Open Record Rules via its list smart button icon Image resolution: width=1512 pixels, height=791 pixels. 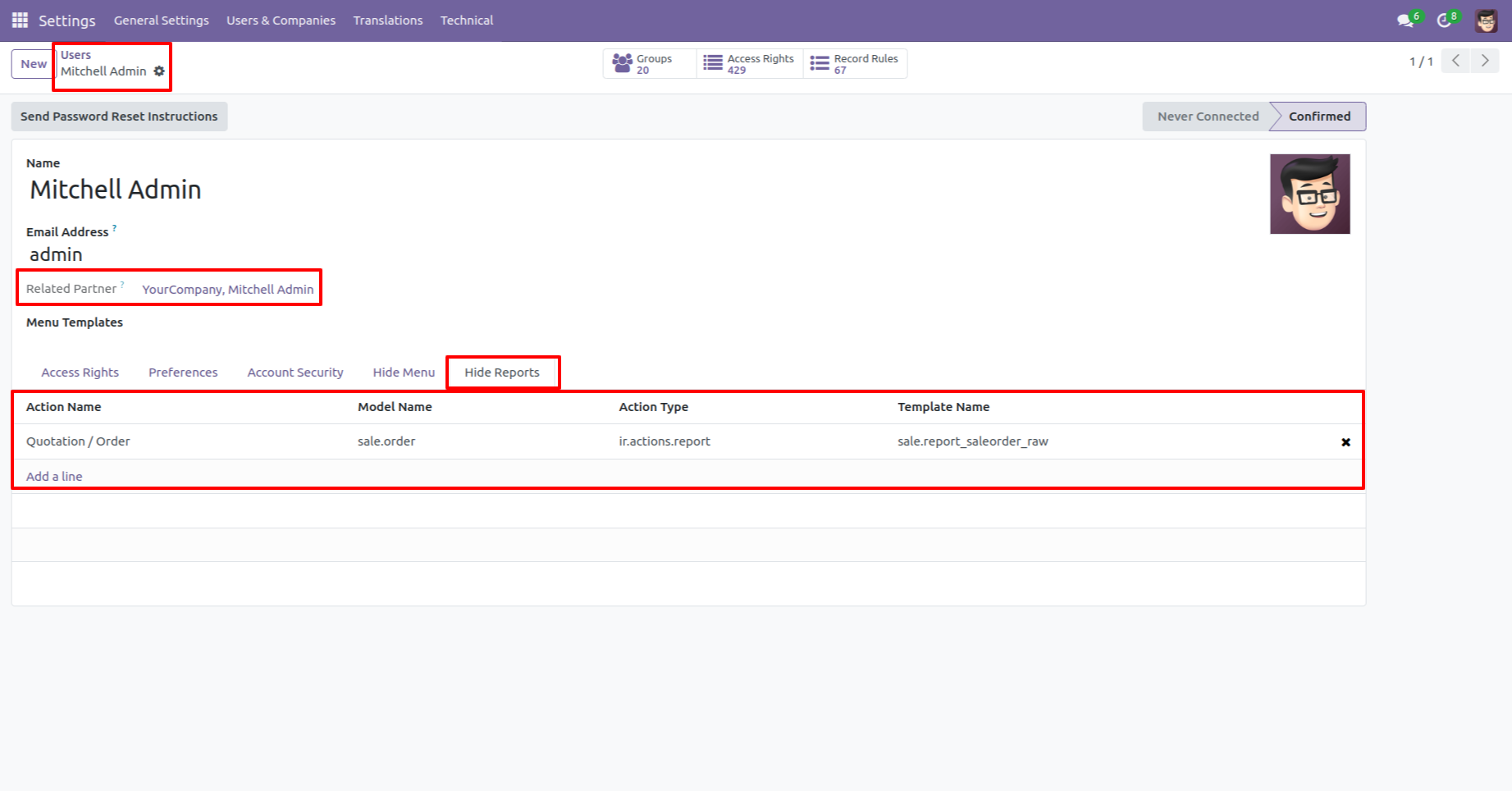(819, 63)
